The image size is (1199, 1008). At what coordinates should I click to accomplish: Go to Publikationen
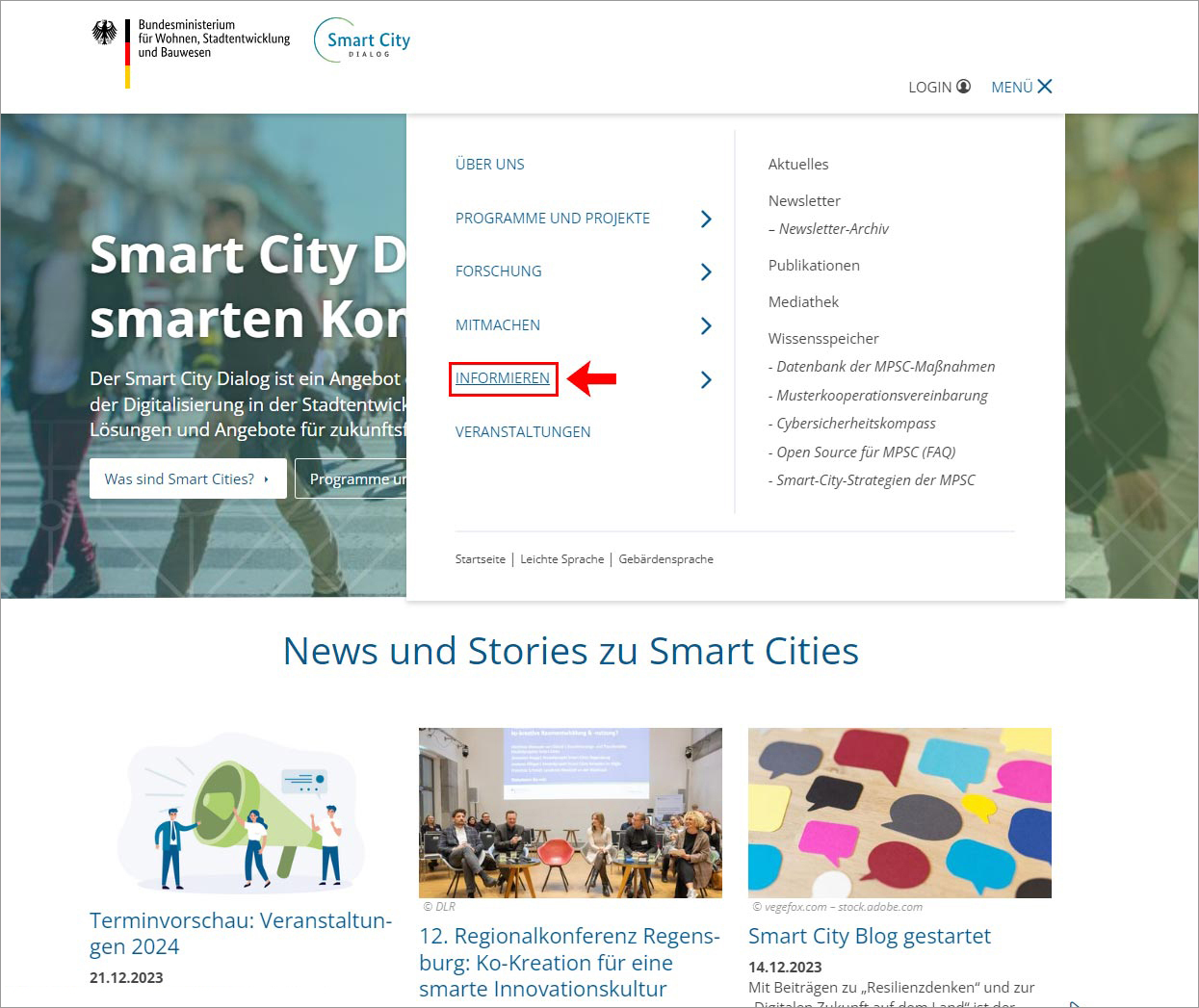coord(814,266)
